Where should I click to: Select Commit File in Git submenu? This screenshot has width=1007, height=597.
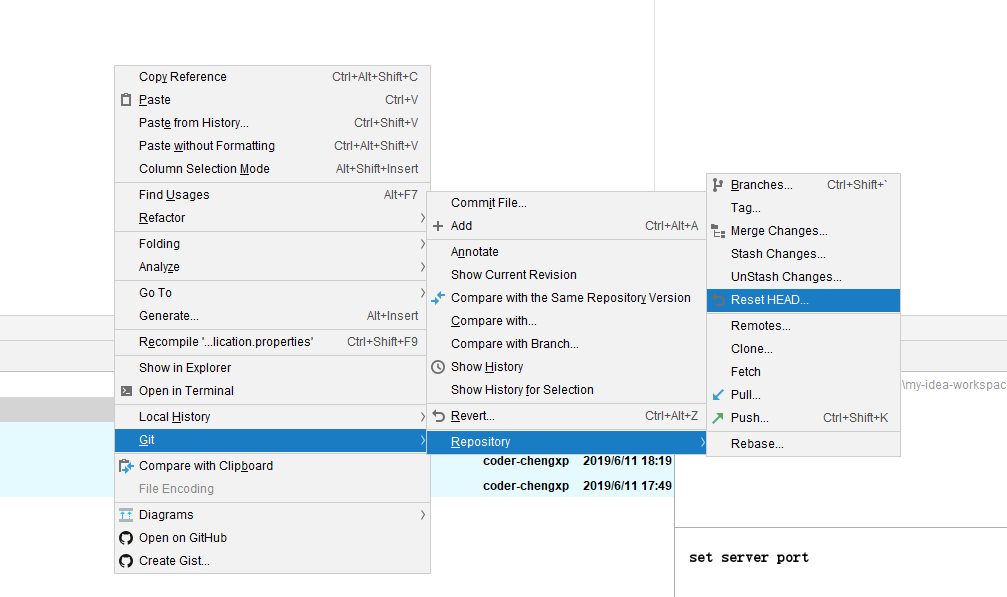566,203
